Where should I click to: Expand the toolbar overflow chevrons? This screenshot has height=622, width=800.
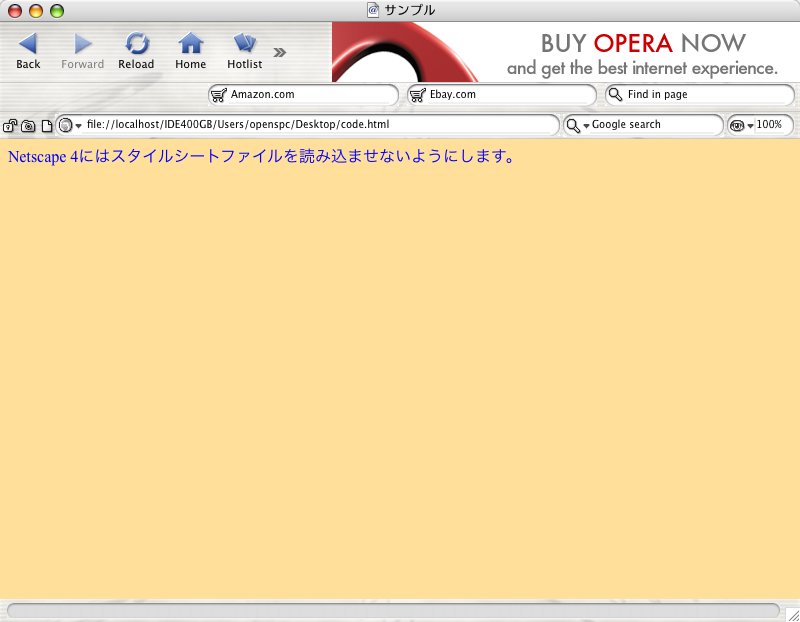[x=280, y=52]
